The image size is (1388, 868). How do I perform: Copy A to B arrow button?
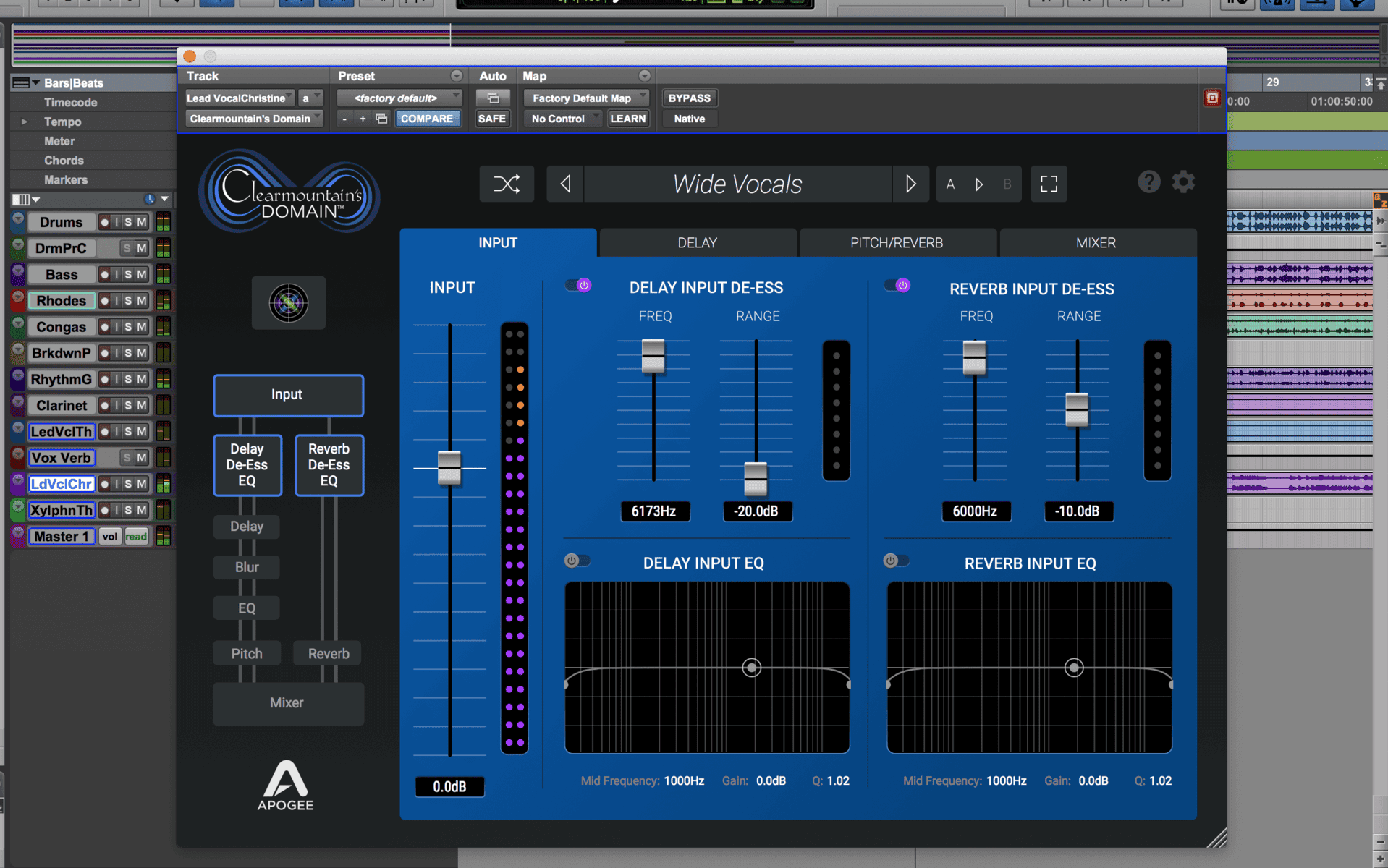pyautogui.click(x=979, y=184)
